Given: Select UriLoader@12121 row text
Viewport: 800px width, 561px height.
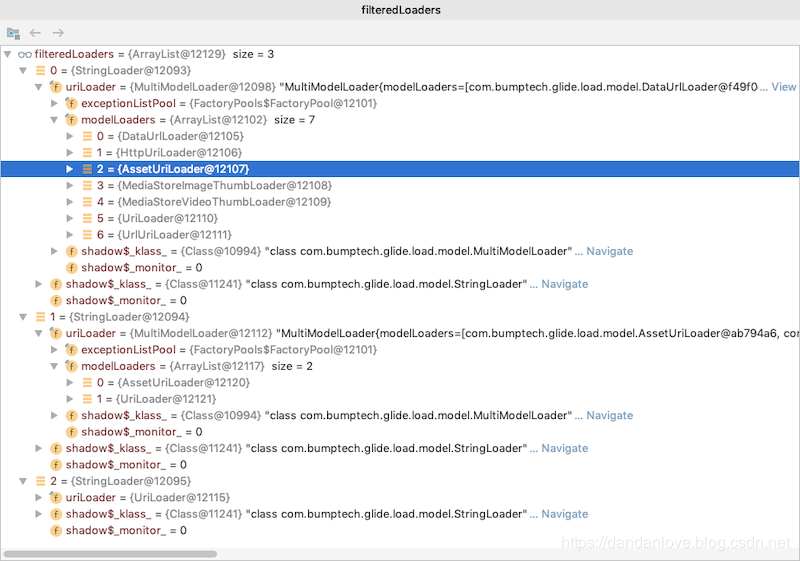Looking at the screenshot, I should (157, 399).
